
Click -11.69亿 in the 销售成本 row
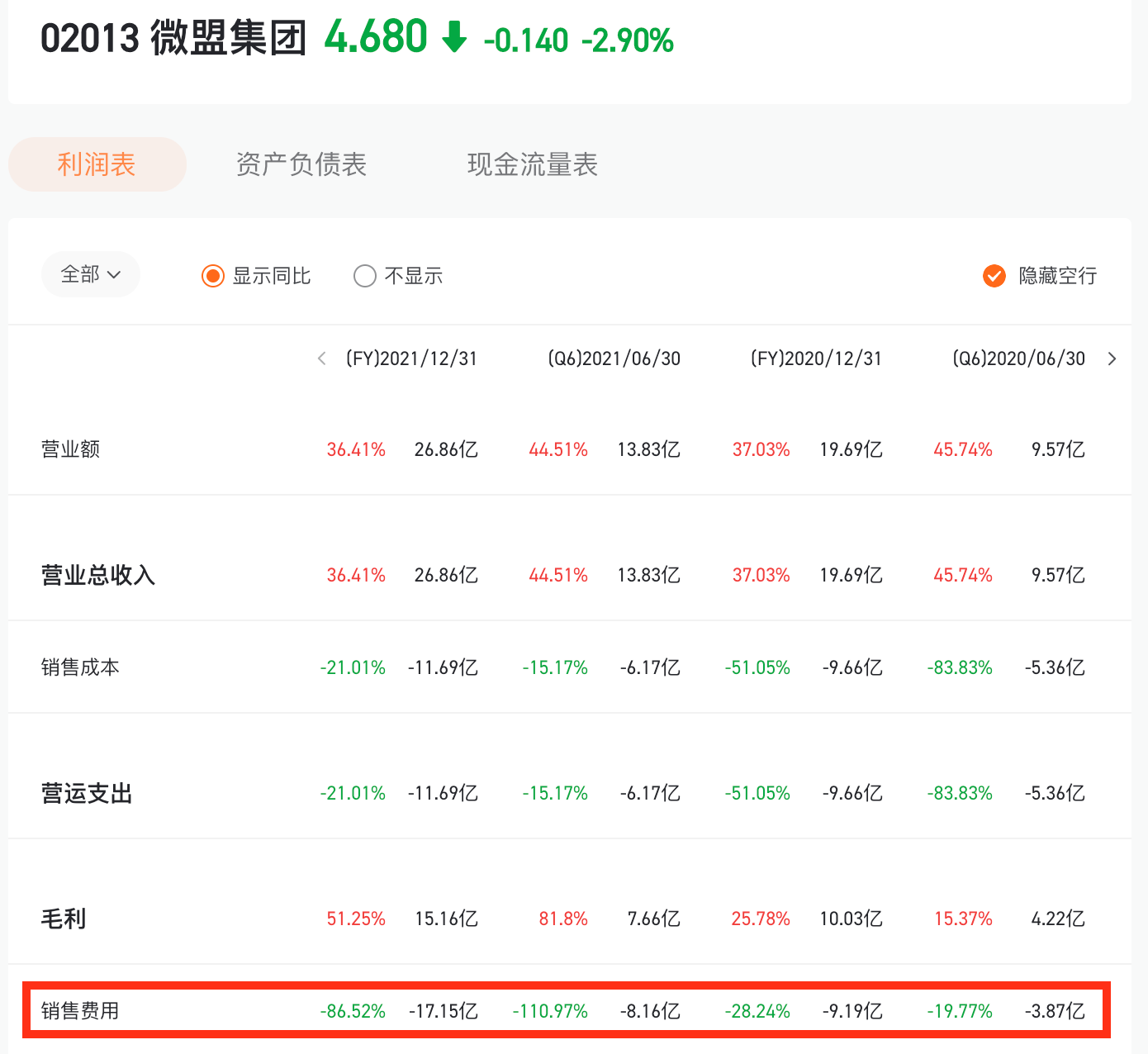[443, 667]
